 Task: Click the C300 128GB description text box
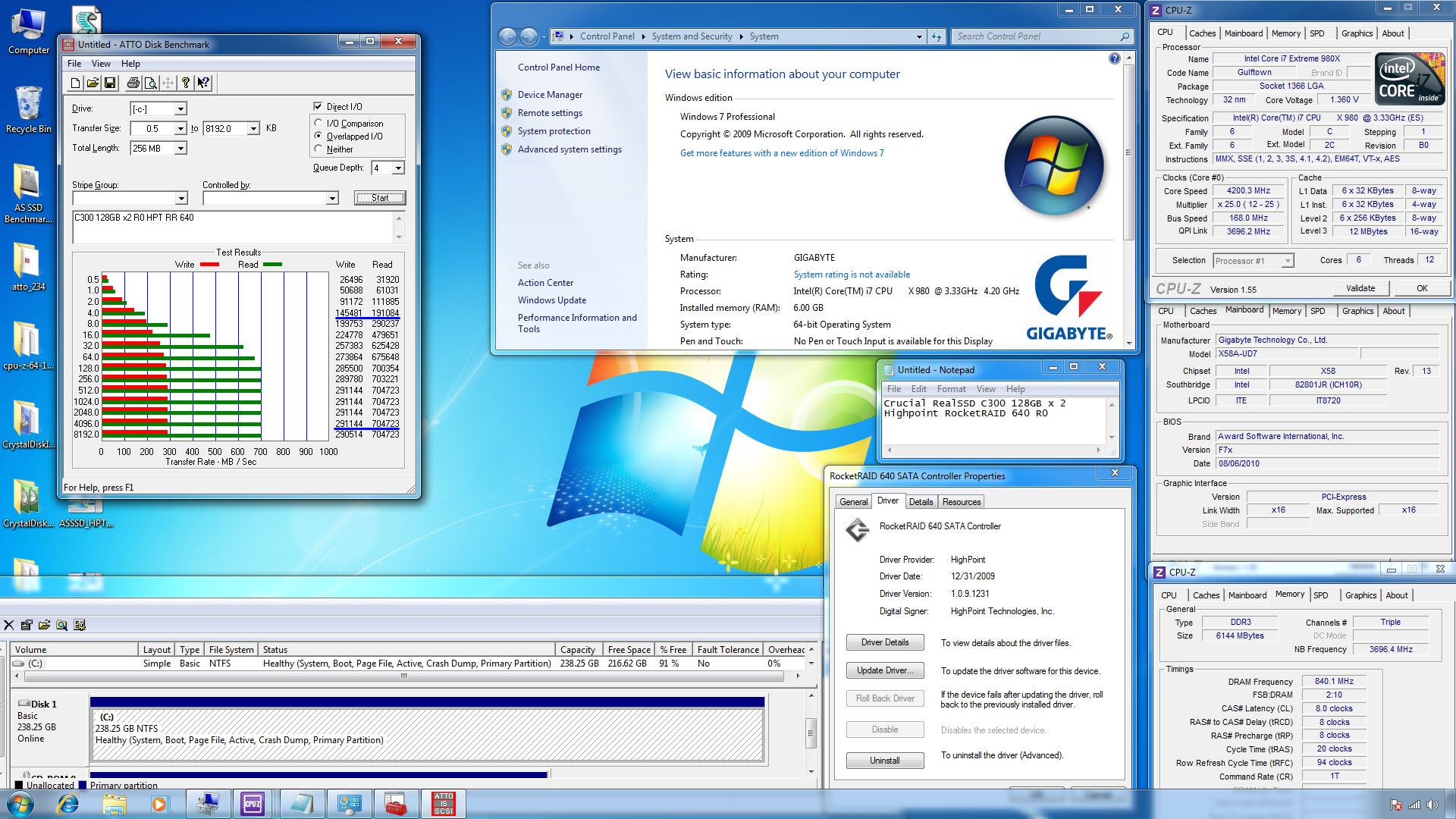234,227
